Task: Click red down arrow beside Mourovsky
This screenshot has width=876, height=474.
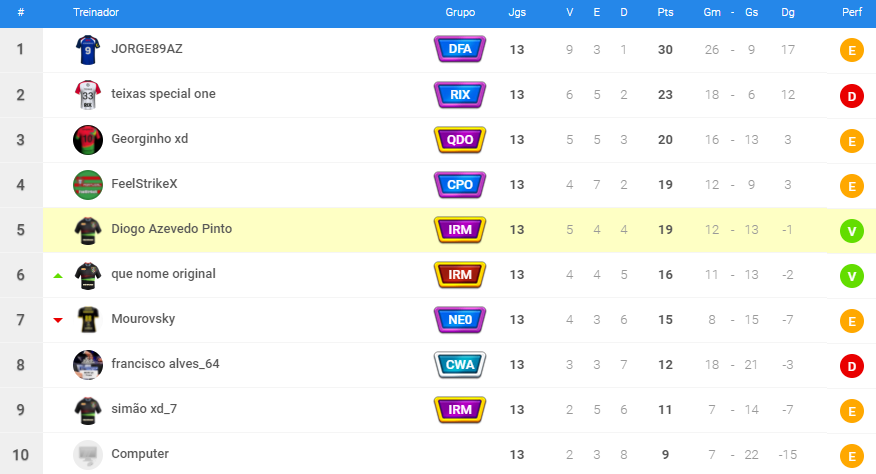Action: (x=58, y=320)
